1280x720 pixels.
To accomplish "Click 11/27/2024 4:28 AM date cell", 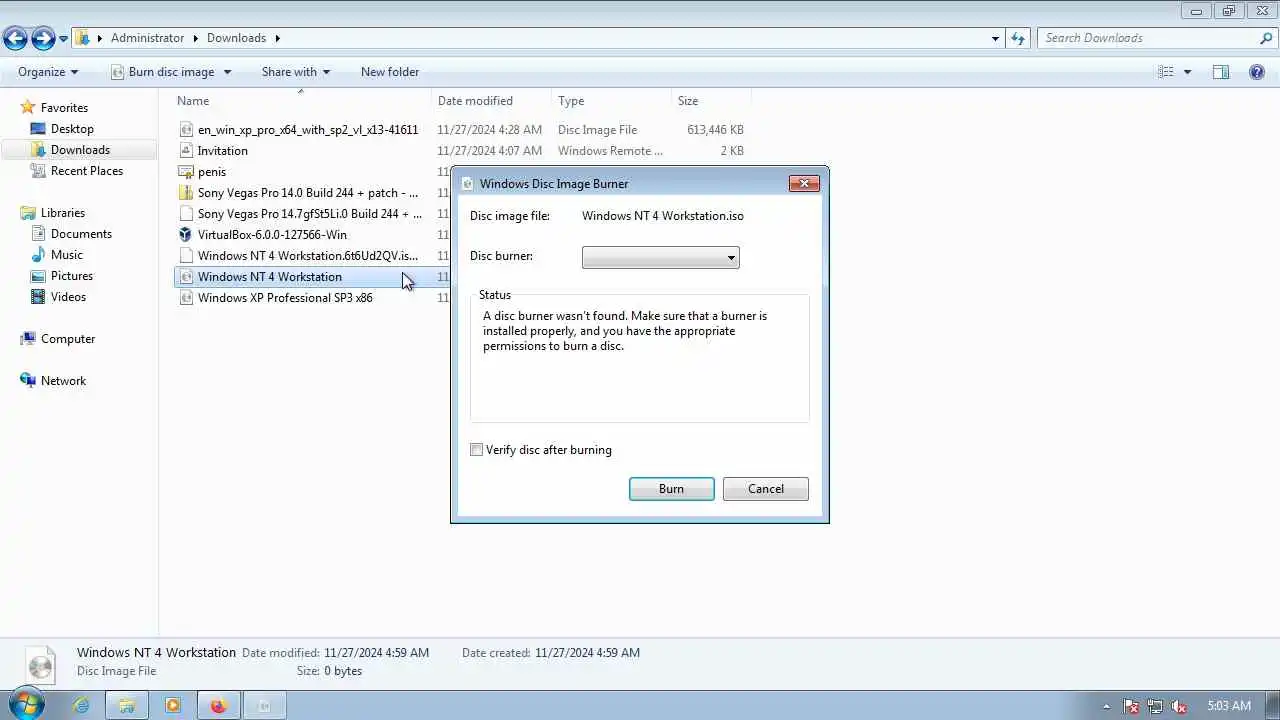I will (x=490, y=130).
